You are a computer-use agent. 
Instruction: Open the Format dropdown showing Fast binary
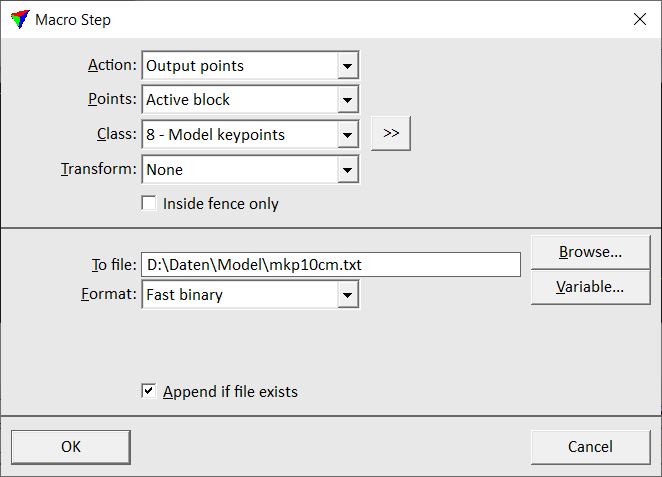click(250, 295)
